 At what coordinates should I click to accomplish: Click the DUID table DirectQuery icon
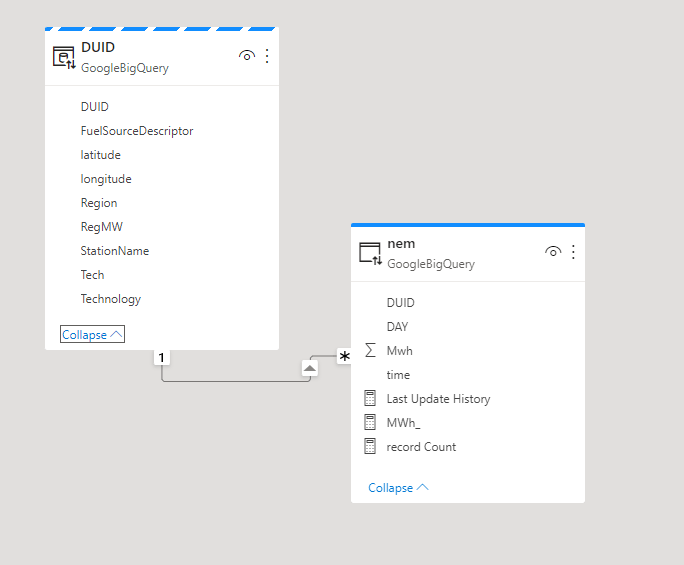64,57
